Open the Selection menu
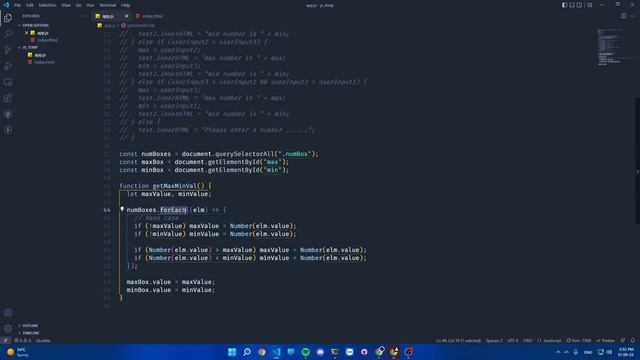 click(47, 5)
